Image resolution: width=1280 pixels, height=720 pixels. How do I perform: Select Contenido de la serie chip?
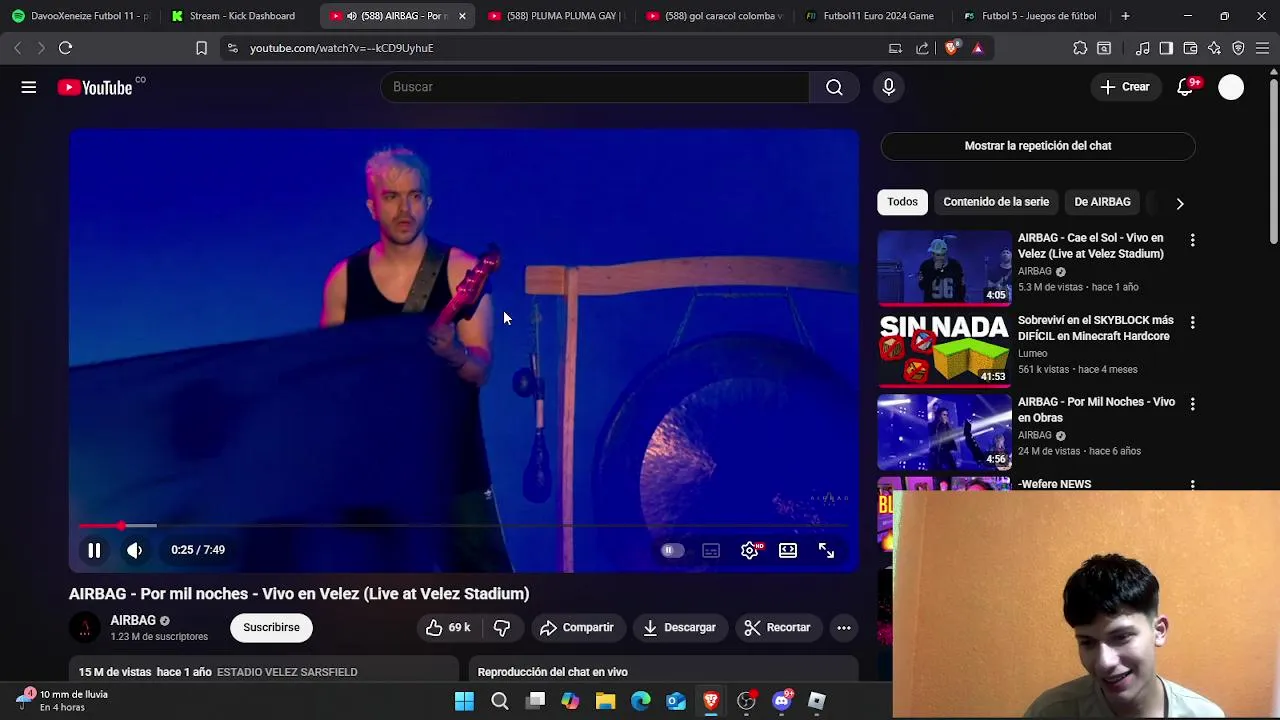pyautogui.click(x=996, y=202)
